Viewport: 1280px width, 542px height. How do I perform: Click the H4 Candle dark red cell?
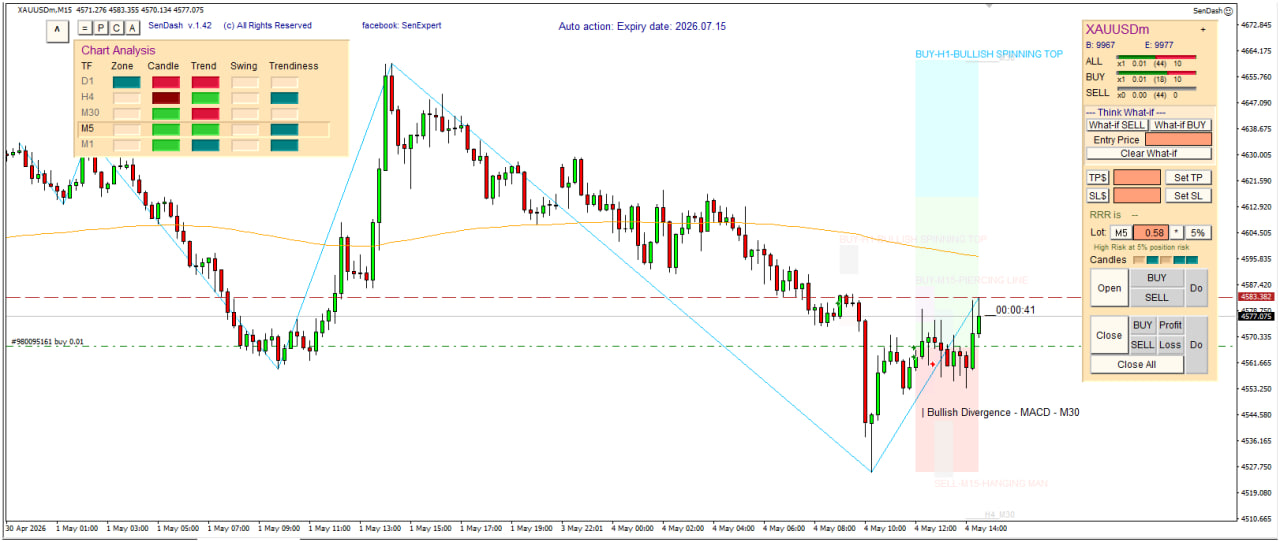(x=165, y=98)
